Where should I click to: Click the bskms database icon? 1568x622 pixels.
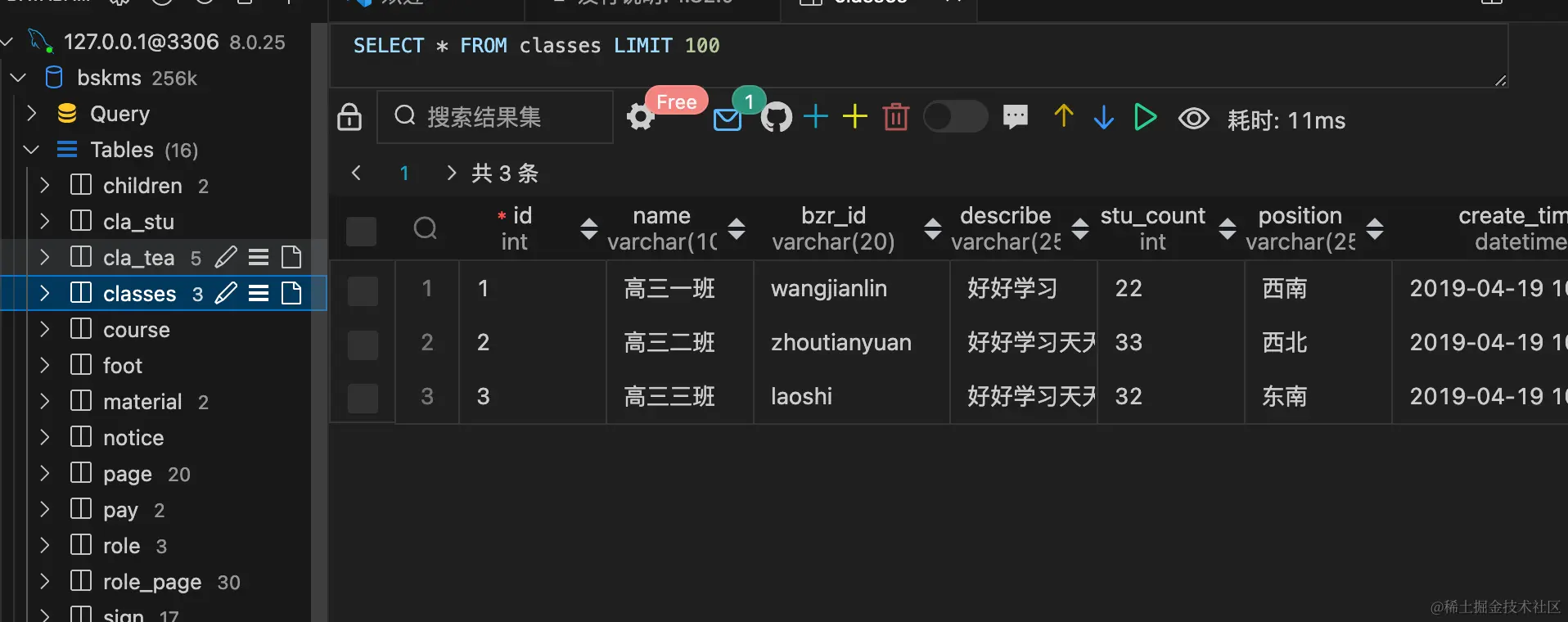pyautogui.click(x=54, y=78)
